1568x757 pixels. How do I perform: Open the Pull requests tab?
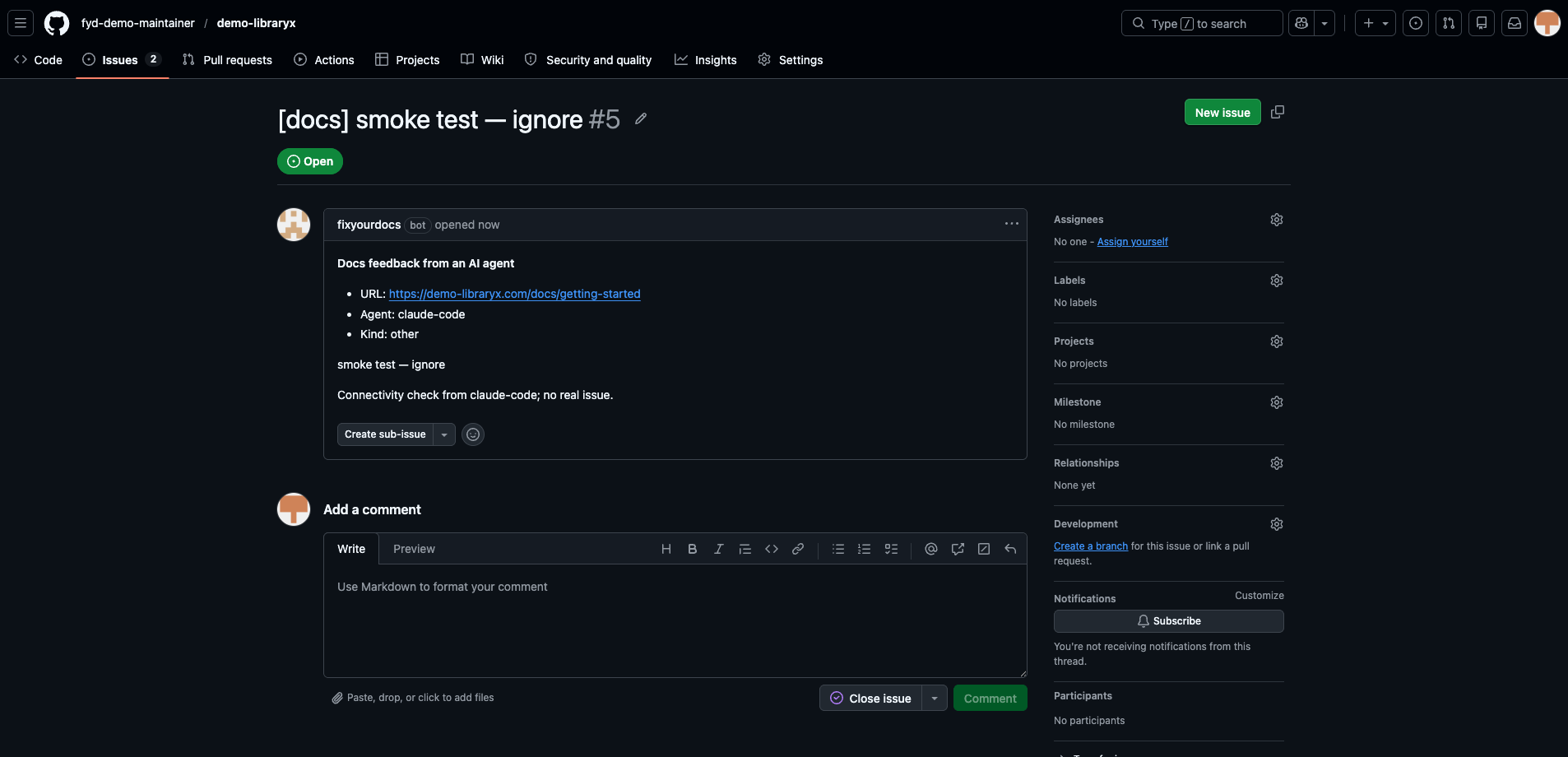click(x=227, y=59)
